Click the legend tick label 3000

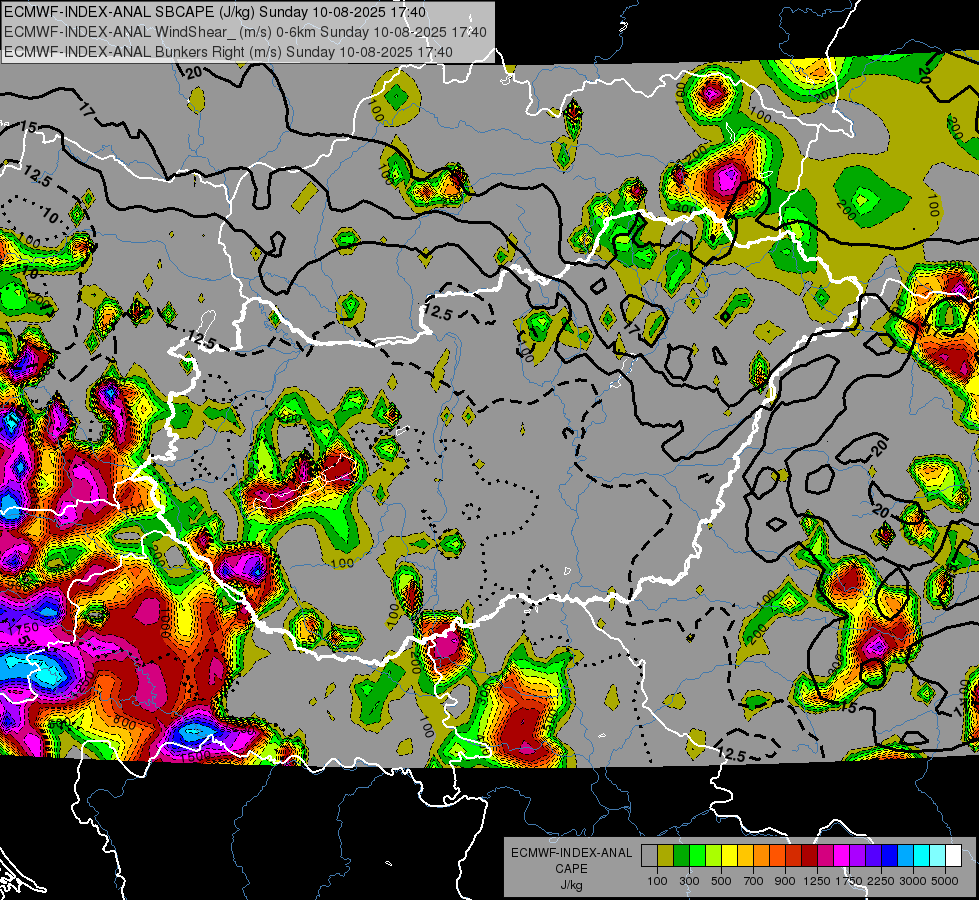click(913, 881)
